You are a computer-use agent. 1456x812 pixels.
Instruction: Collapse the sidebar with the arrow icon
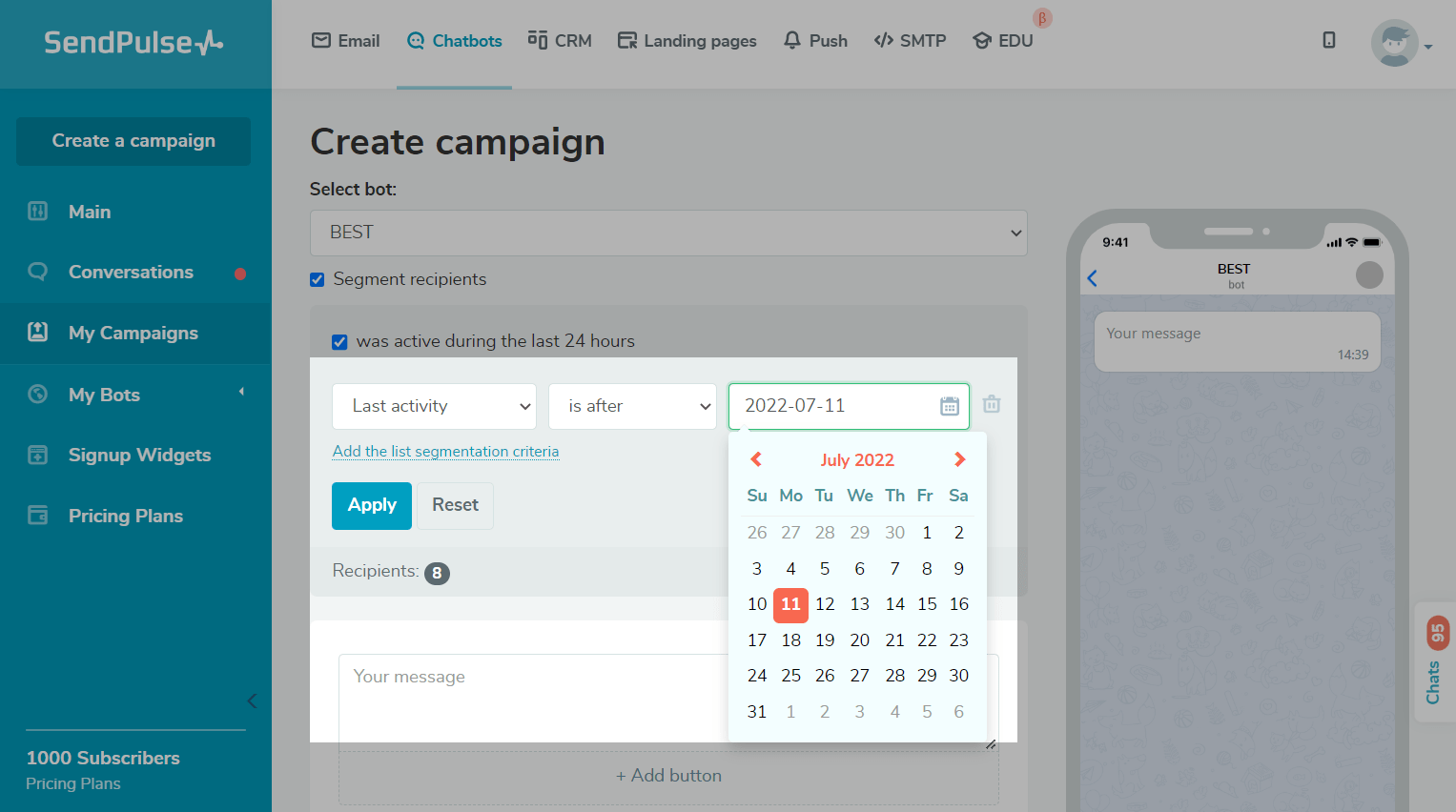(x=252, y=701)
